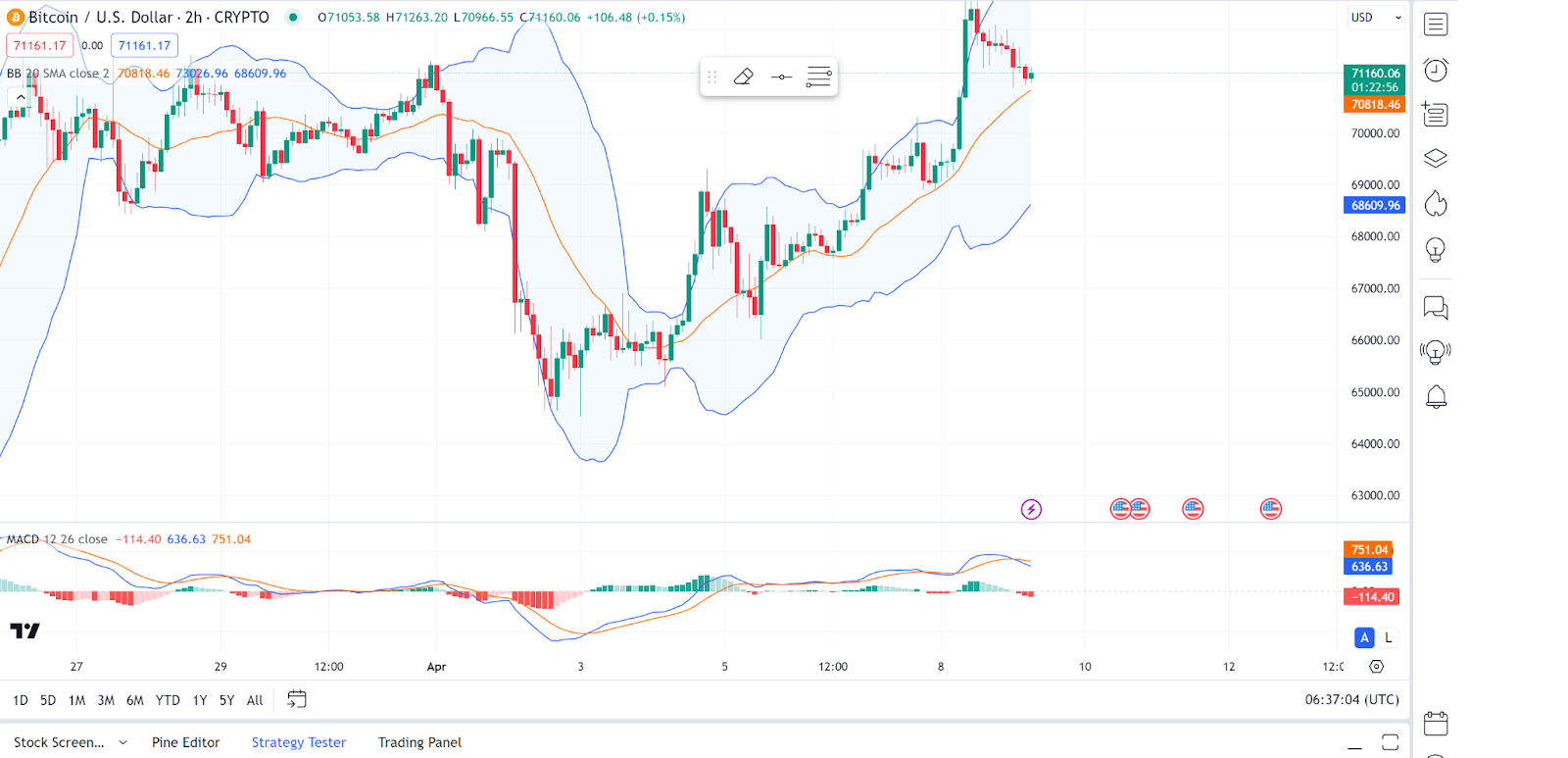Viewport: 1568px width, 758px height.
Task: Open the Alerts clock icon
Action: point(1436,70)
